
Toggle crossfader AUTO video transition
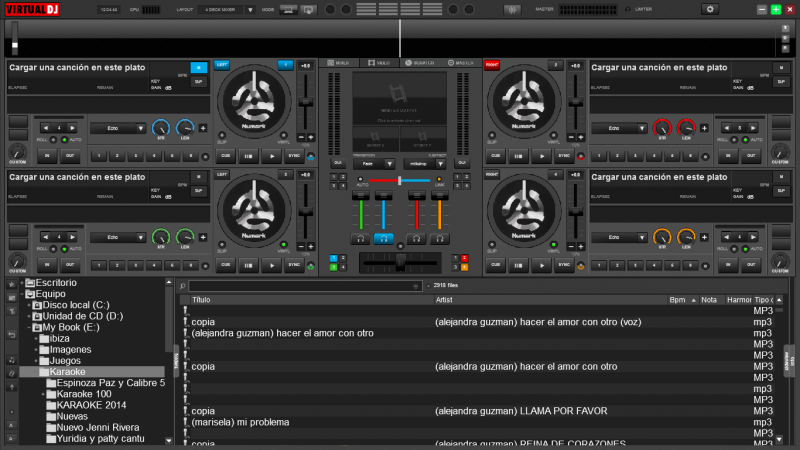[360, 180]
